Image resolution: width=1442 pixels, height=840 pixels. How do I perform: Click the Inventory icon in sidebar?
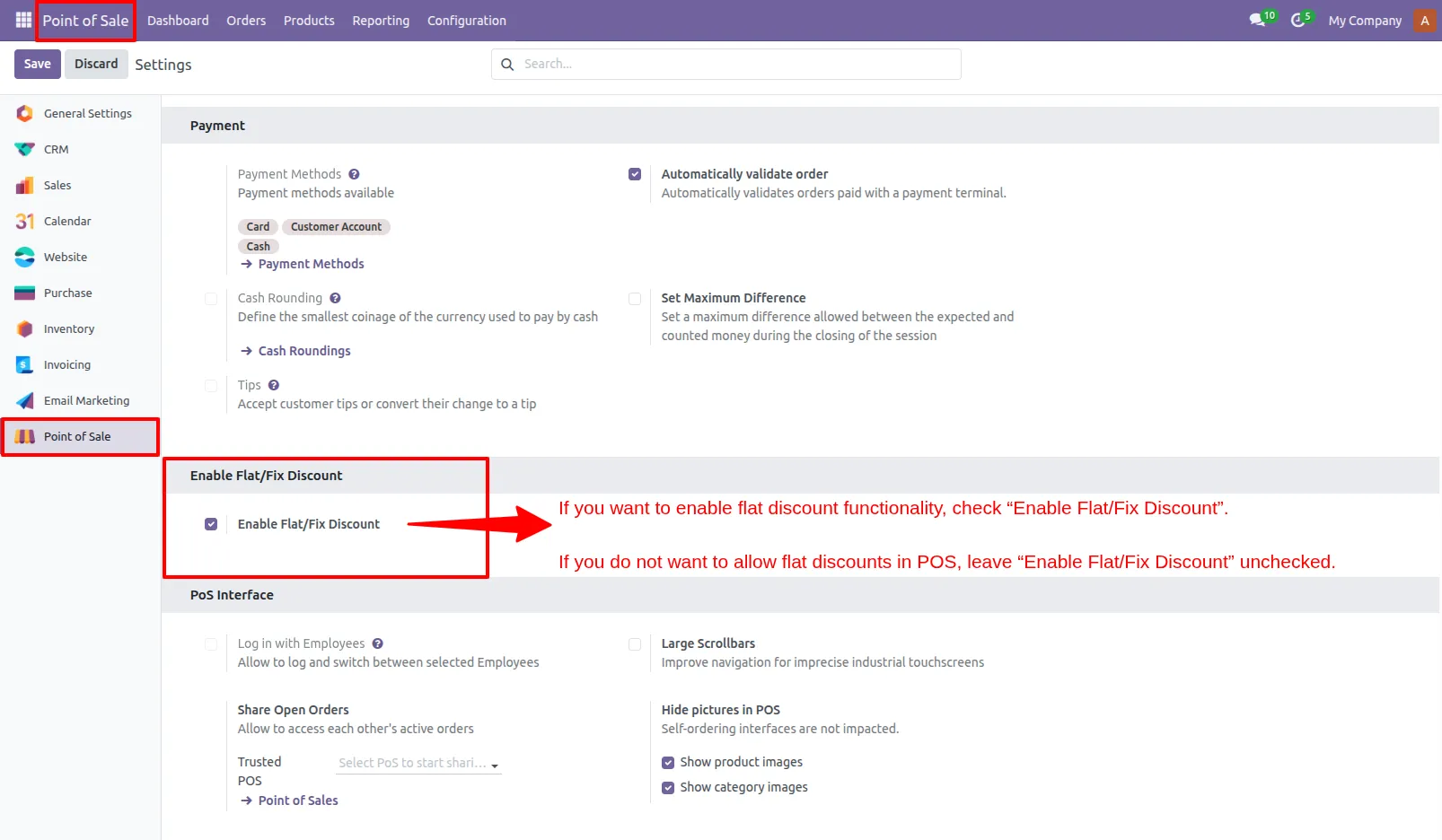25,329
